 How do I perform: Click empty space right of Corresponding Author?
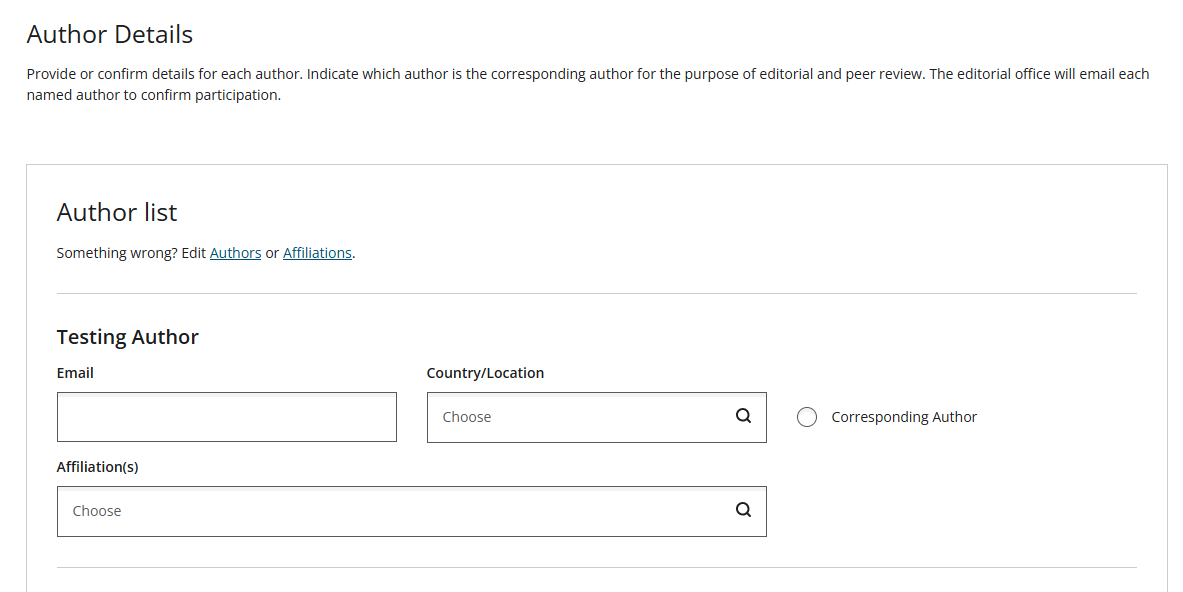click(1056, 417)
